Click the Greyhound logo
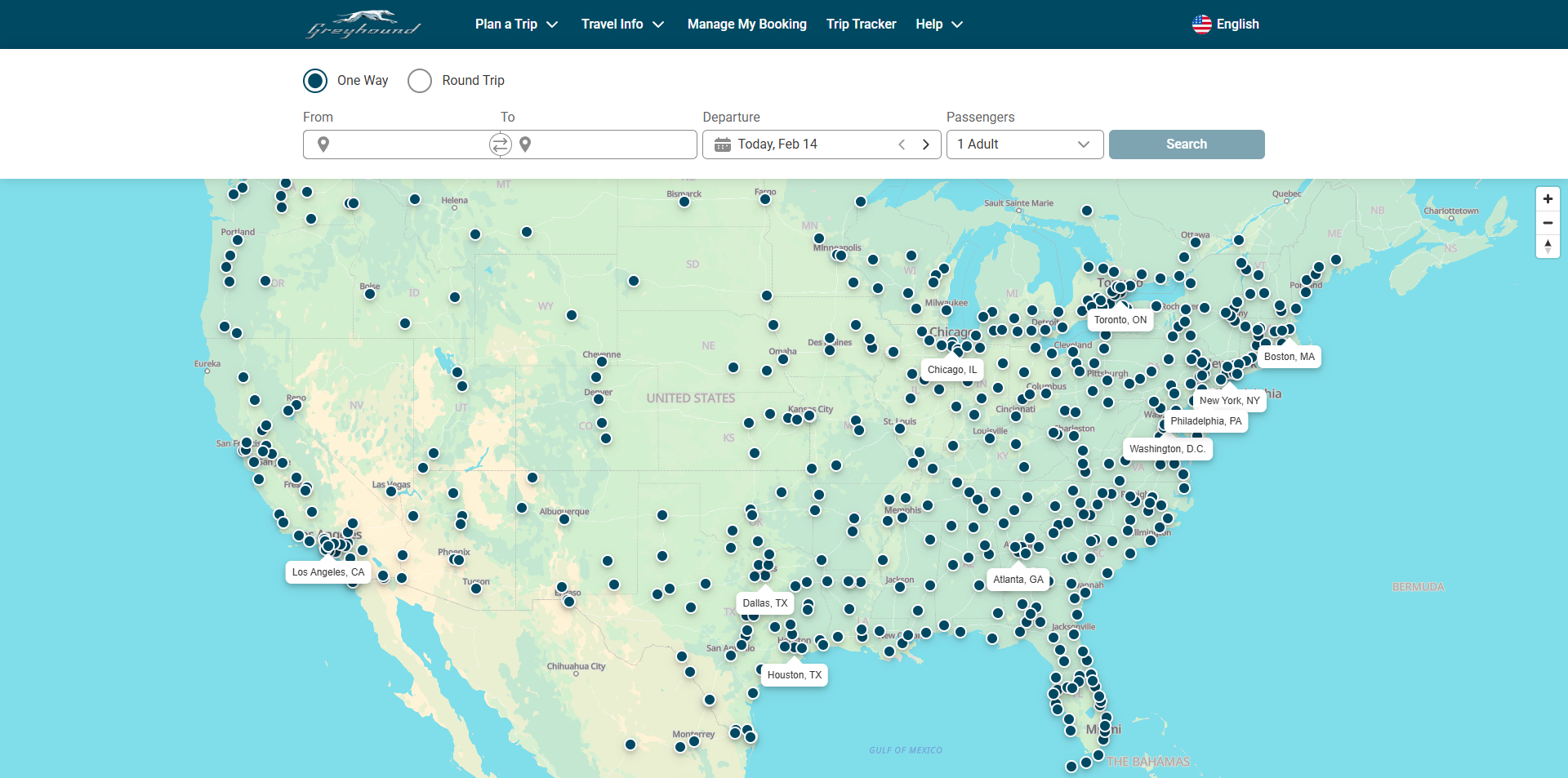 tap(363, 24)
